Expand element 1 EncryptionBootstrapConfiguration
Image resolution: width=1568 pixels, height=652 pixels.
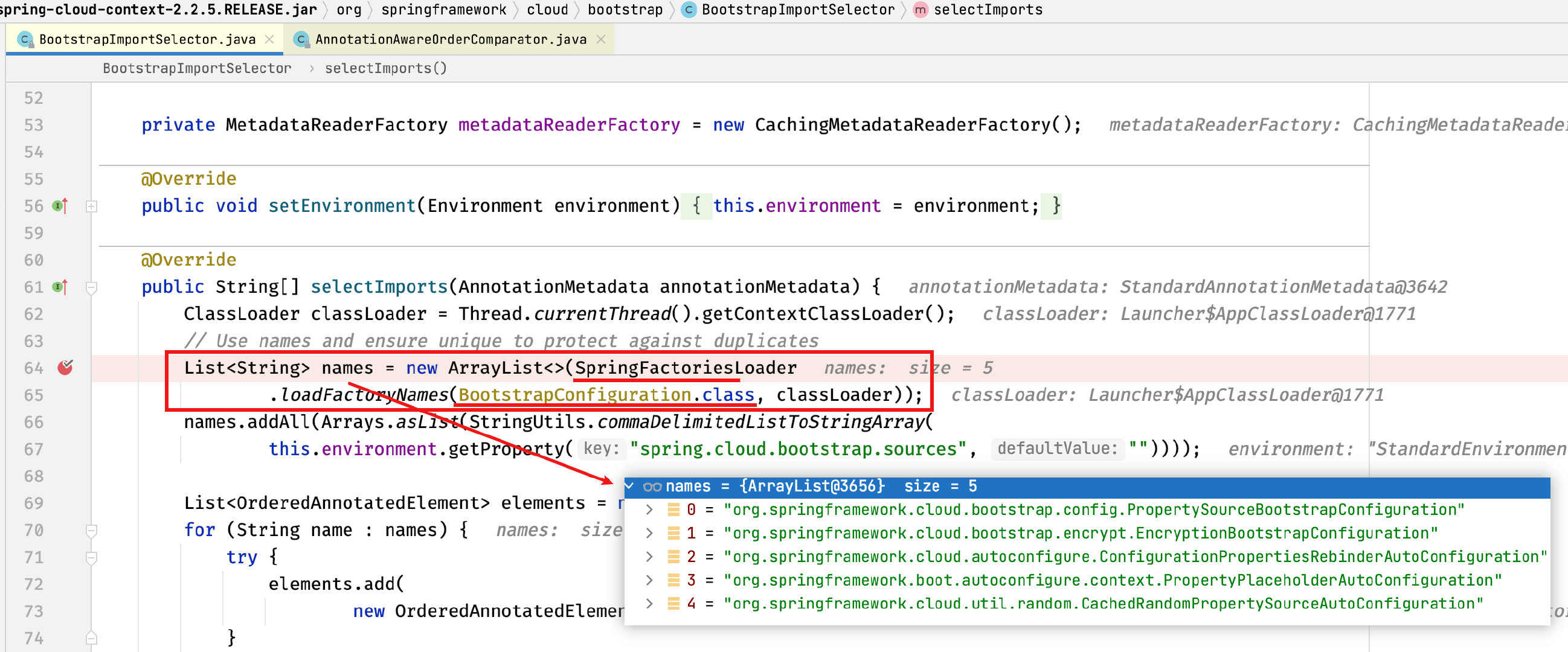click(x=649, y=534)
